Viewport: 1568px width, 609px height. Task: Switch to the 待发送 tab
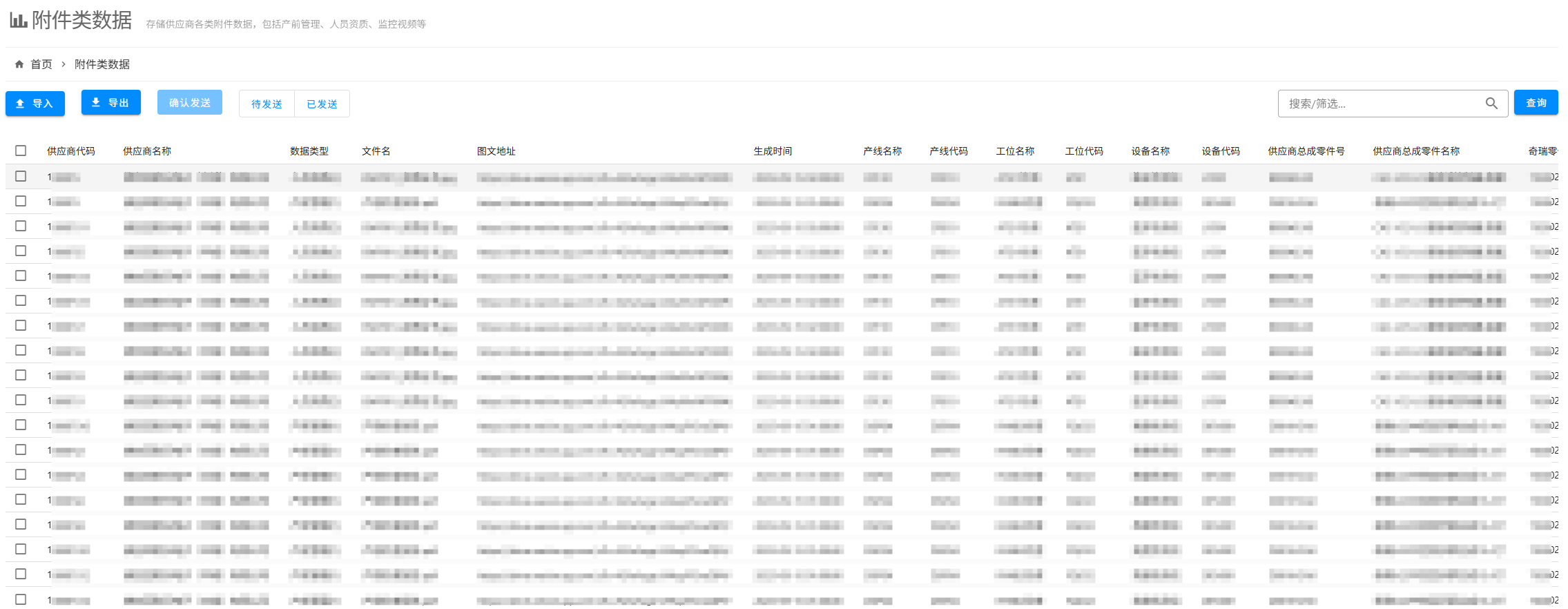click(x=267, y=104)
